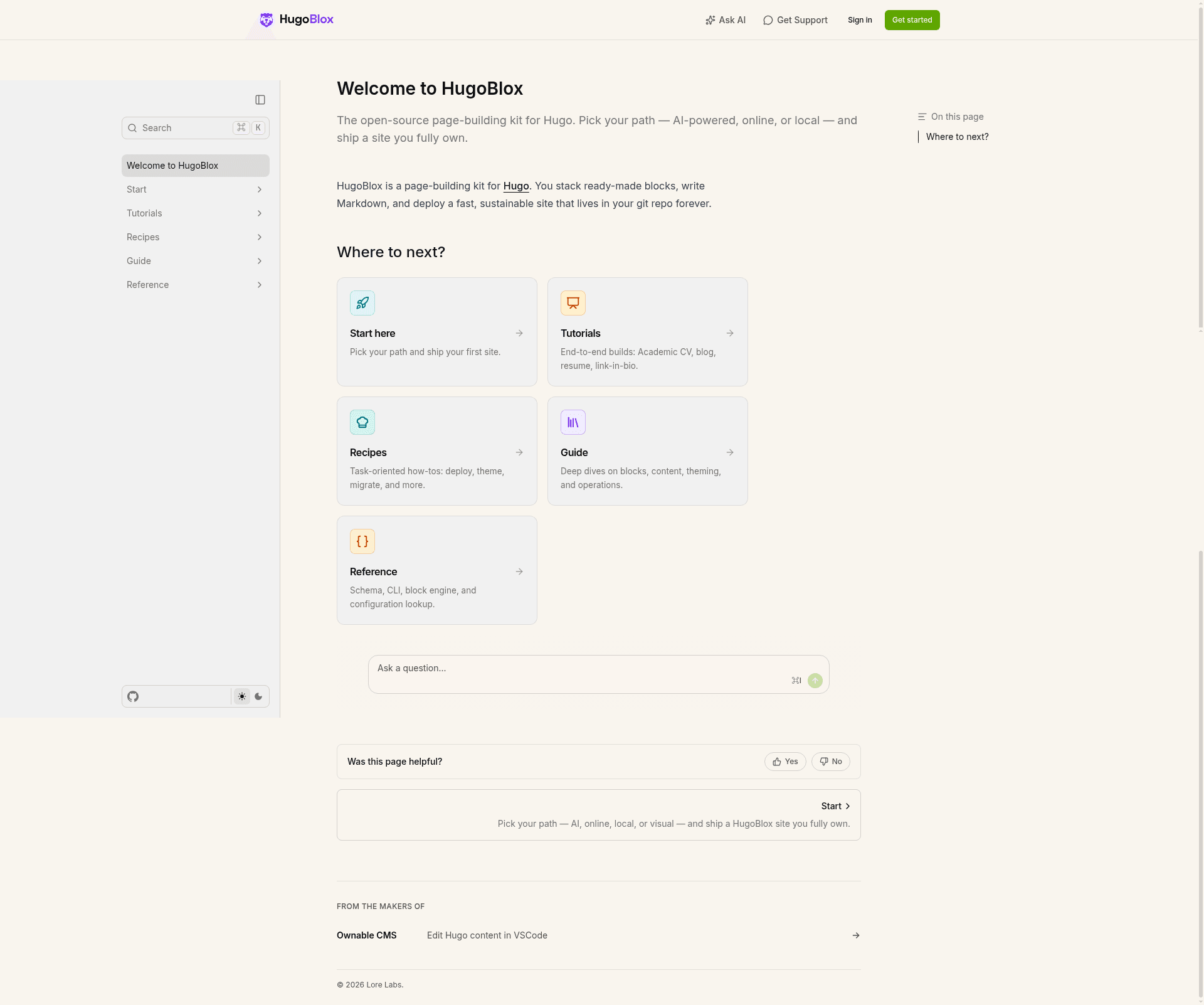
Task: Click the Ask a question input box
Action: 599,674
